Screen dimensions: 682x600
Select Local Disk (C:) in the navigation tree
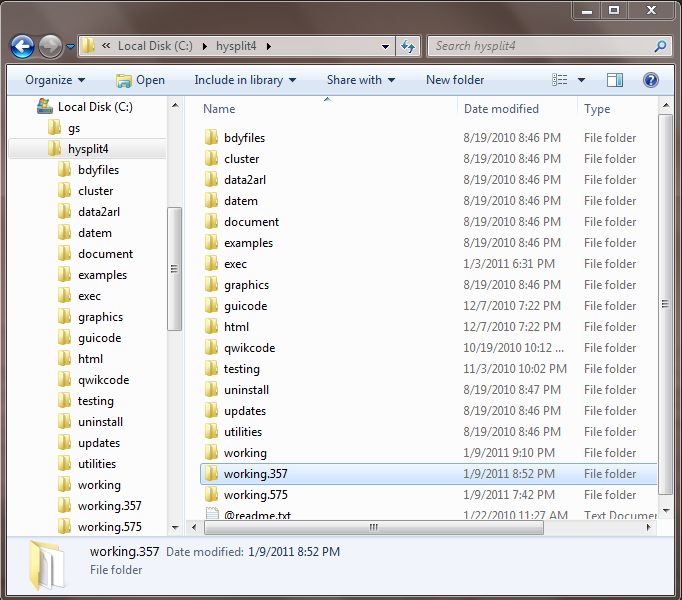point(95,107)
